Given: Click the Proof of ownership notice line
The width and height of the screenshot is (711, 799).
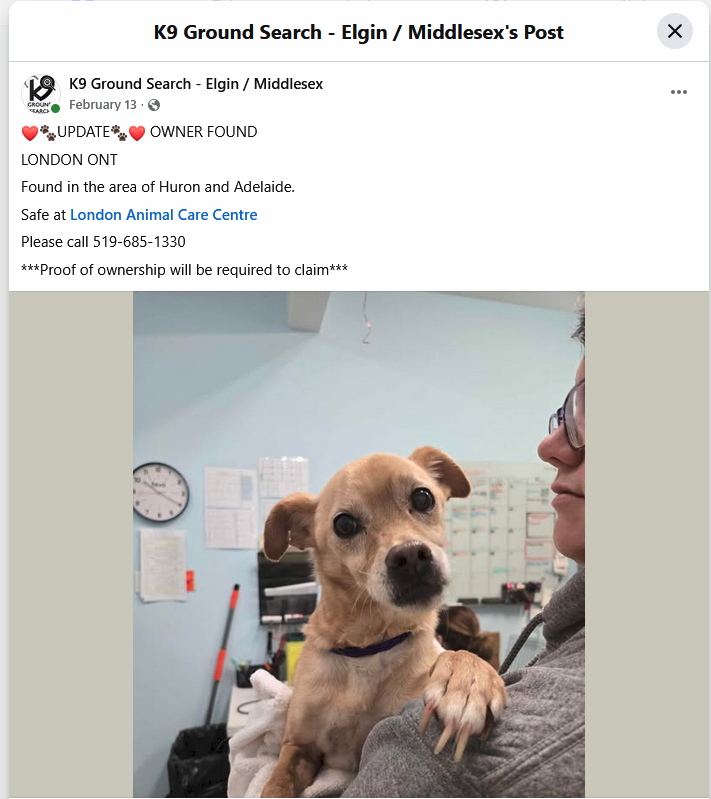Looking at the screenshot, I should tap(185, 270).
